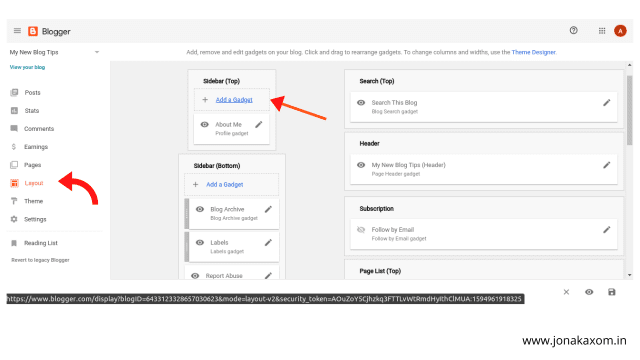Image resolution: width=640 pixels, height=360 pixels.
Task: Click the Earnings dollar icon
Action: pyautogui.click(x=13, y=147)
